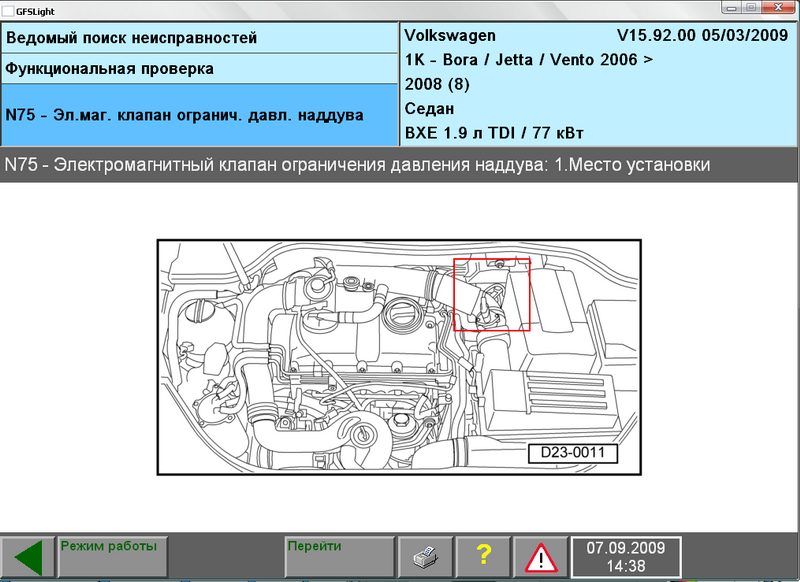Click the 2008 (8) model year text
The image size is (800, 582).
pyautogui.click(x=437, y=84)
